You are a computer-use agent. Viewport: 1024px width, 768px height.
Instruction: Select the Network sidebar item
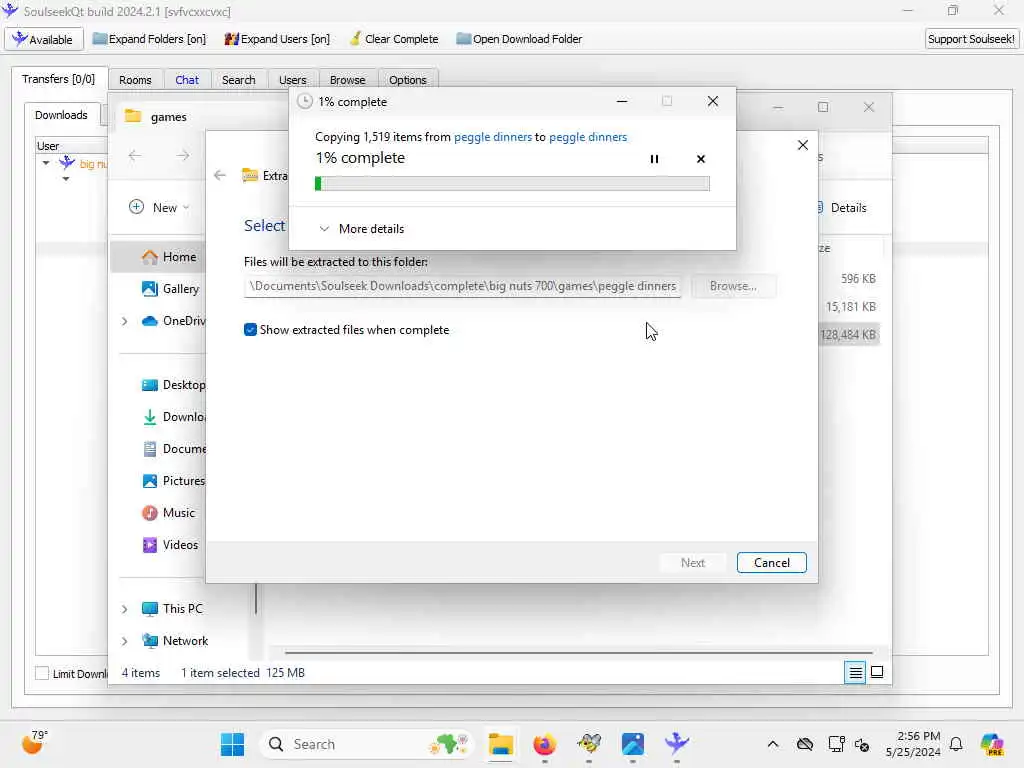(x=175, y=641)
